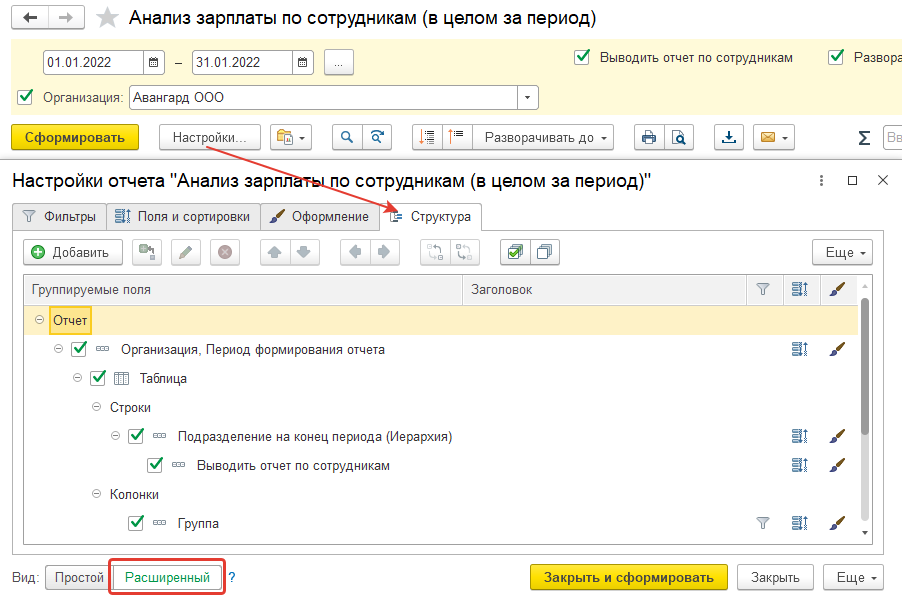Click the 'Закрыть и сформировать' button
902x596 pixels.
[x=628, y=577]
